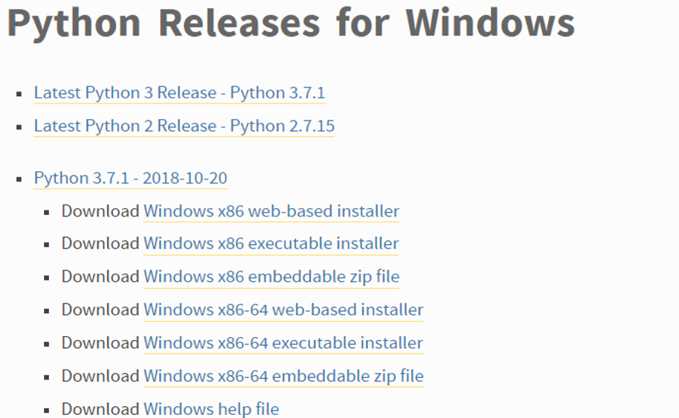The height and width of the screenshot is (418, 679).
Task: Get the Windows x86 embeddable zip file
Action: click(273, 276)
